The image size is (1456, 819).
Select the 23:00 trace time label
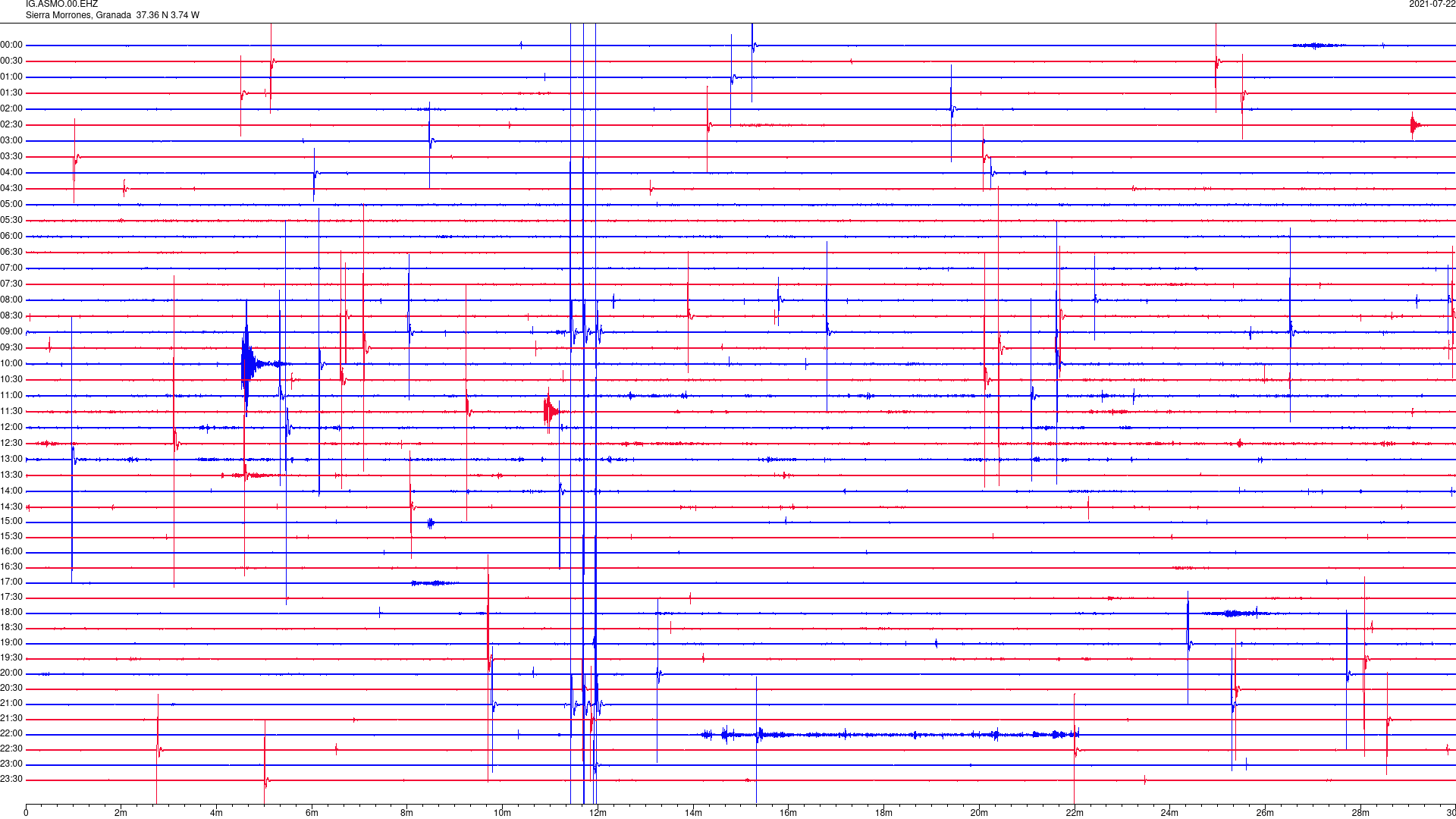coord(11,764)
